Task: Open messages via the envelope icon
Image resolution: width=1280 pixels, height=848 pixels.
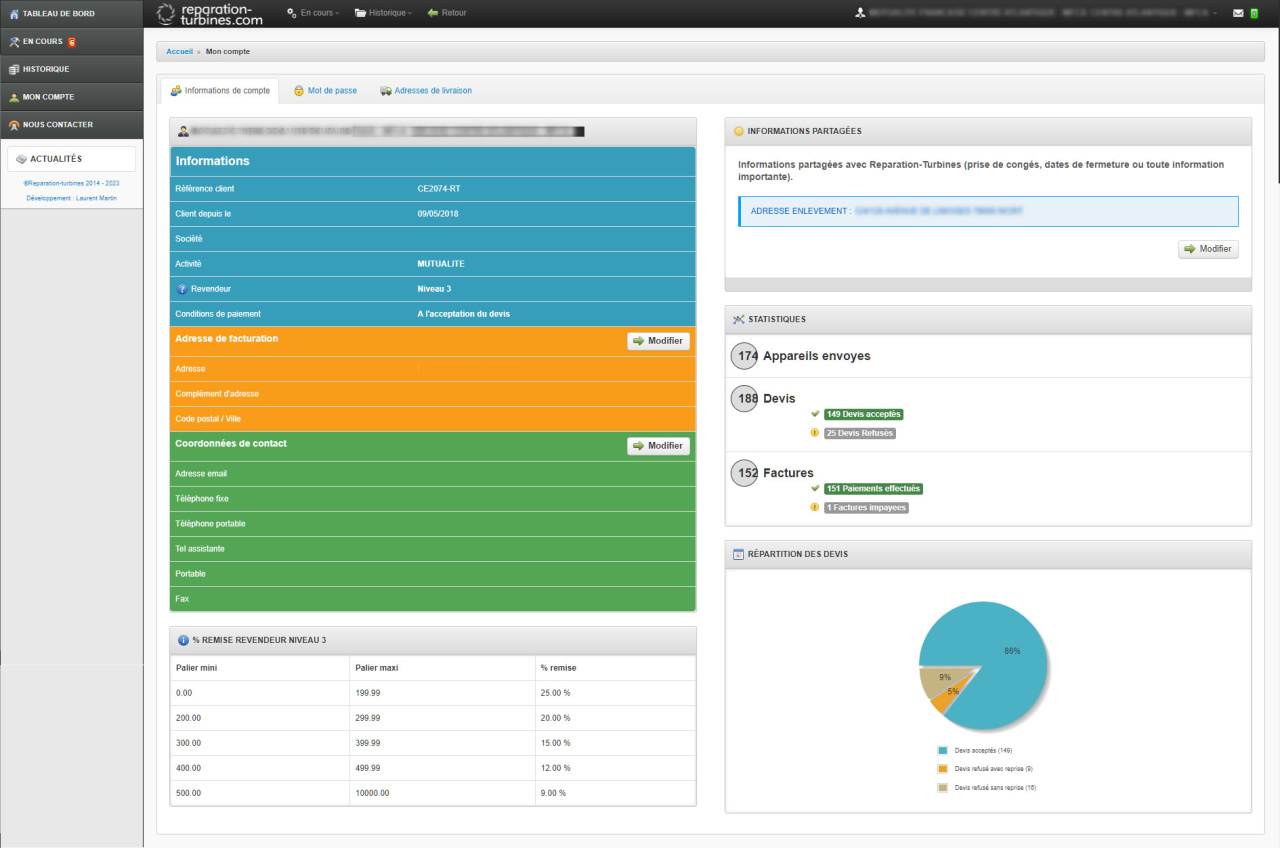Action: click(x=1238, y=13)
